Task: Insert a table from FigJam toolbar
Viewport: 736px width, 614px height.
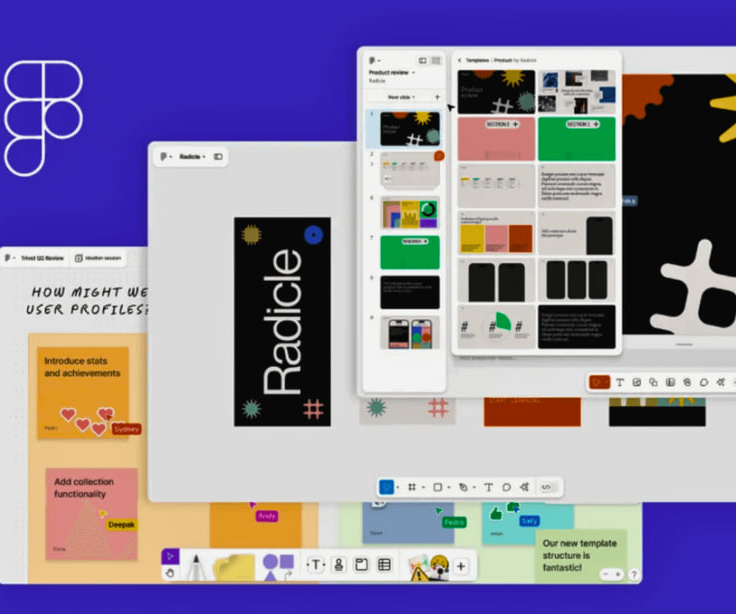Action: click(384, 565)
